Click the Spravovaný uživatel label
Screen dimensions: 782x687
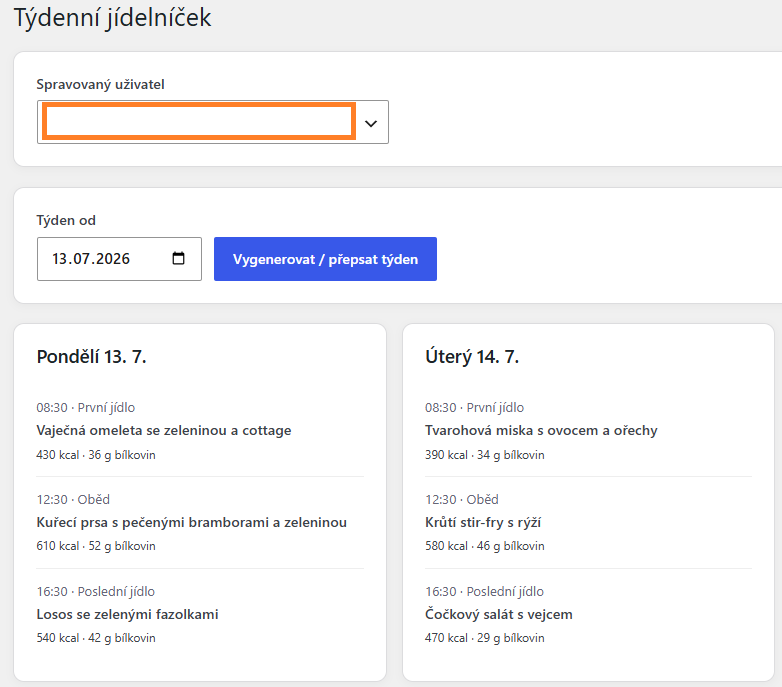100,84
